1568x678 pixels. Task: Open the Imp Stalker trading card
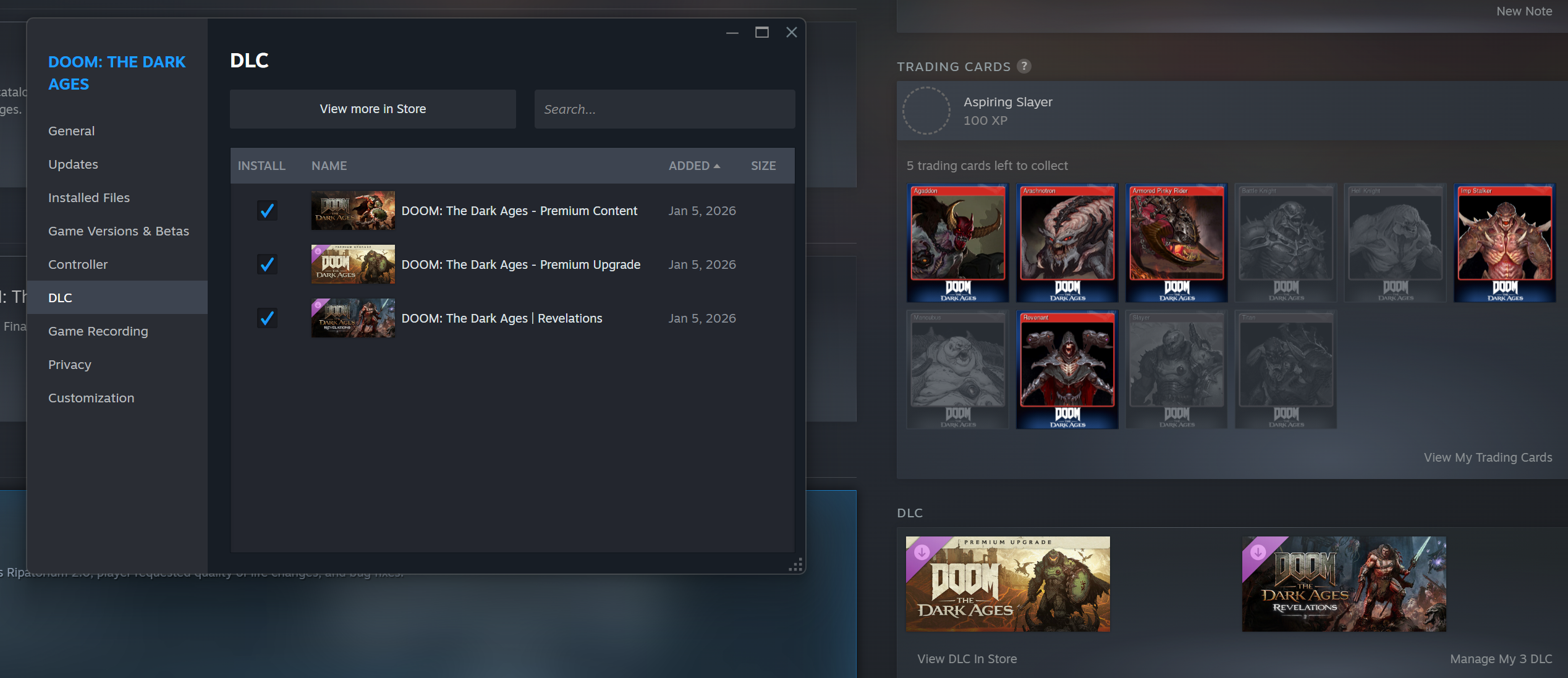pyautogui.click(x=1505, y=243)
